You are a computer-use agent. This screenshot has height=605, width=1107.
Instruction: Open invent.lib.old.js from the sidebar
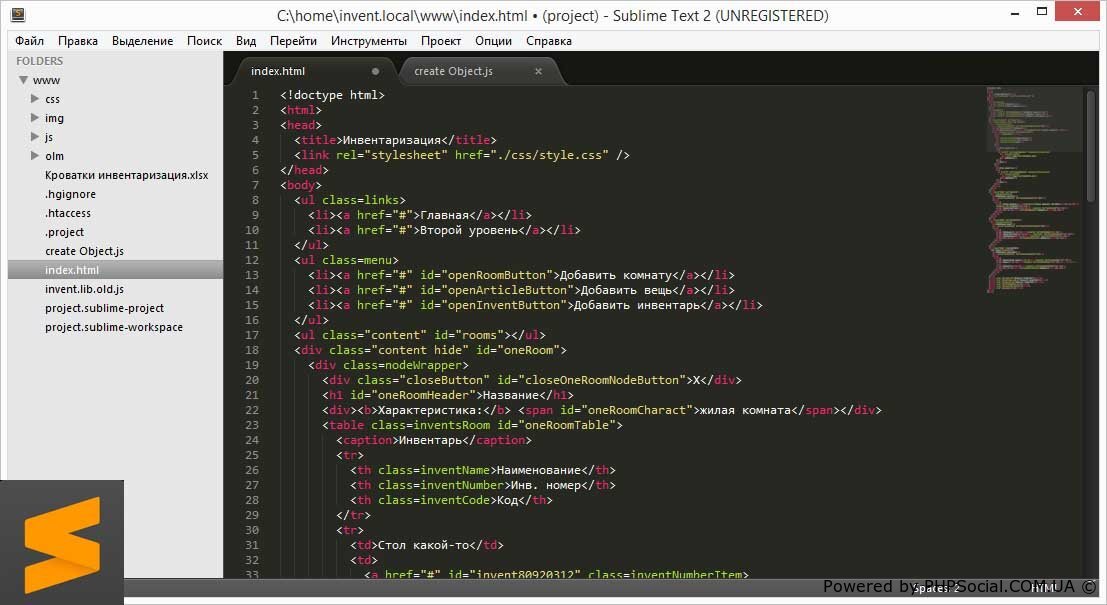[x=84, y=289]
